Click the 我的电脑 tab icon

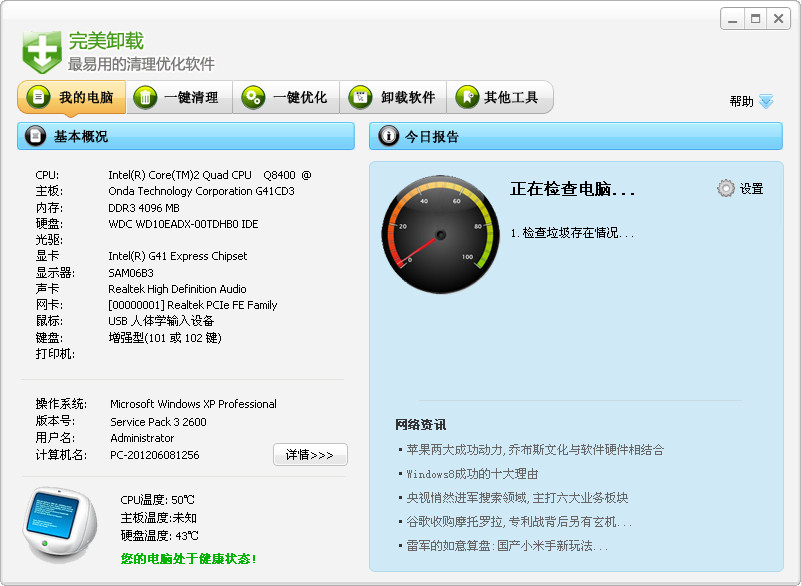(x=38, y=97)
